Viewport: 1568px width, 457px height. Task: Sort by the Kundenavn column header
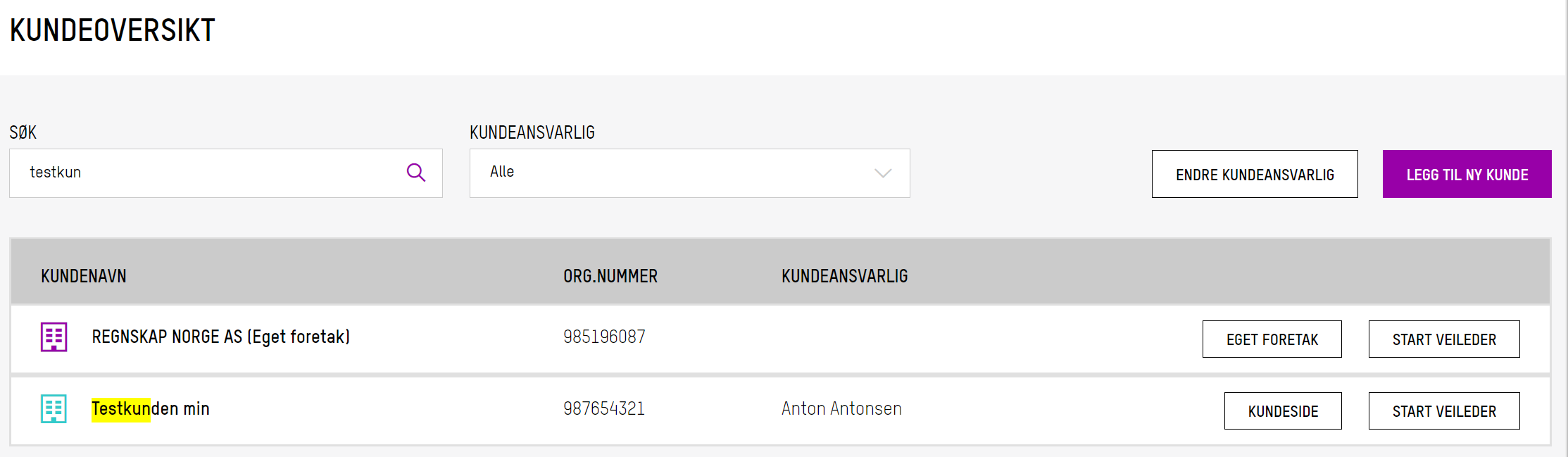(x=84, y=276)
